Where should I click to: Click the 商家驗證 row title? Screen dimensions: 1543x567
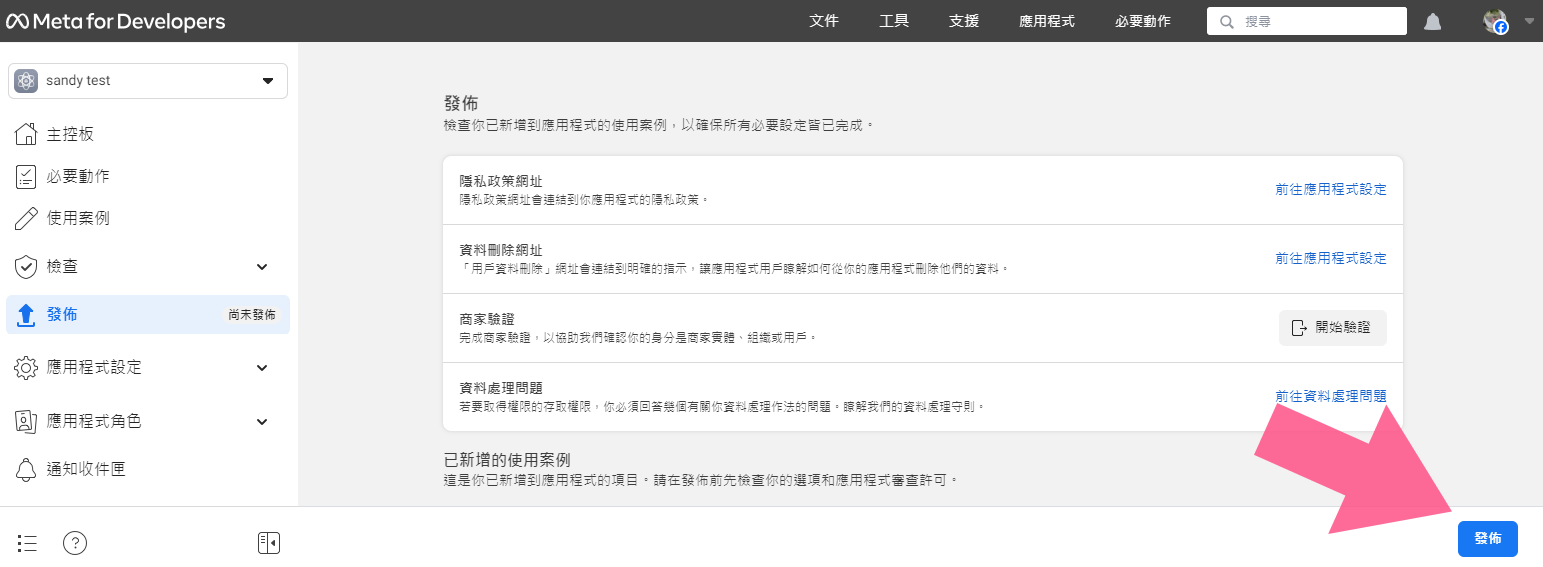(x=486, y=319)
